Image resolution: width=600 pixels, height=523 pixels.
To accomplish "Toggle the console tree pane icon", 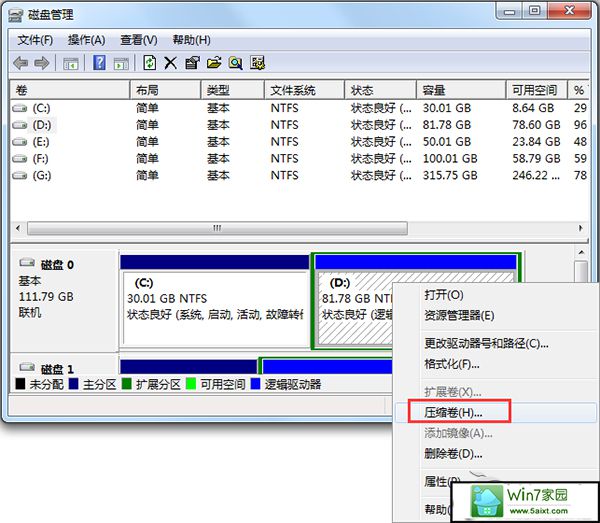I will point(70,63).
